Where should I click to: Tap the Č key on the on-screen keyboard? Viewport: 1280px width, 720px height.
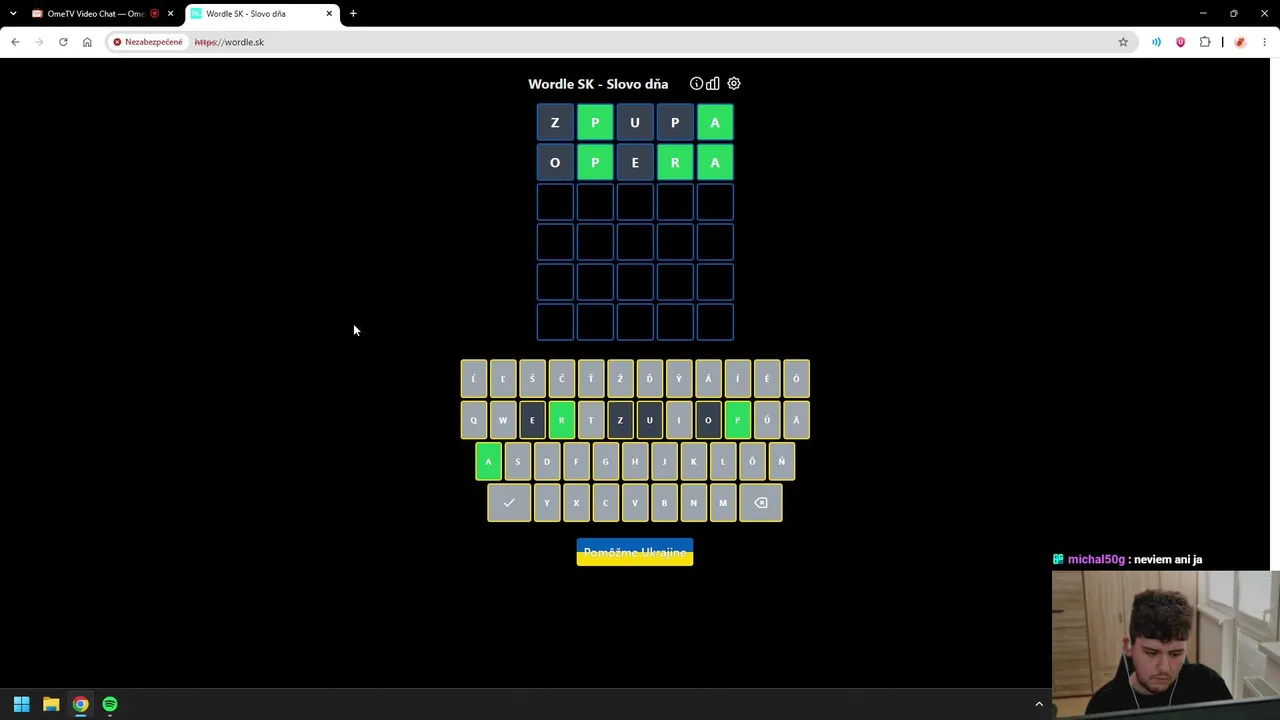click(562, 379)
